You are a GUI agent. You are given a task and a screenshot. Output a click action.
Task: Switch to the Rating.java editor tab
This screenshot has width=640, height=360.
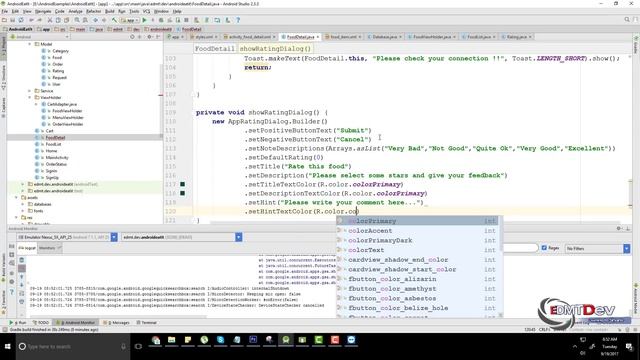[516, 37]
